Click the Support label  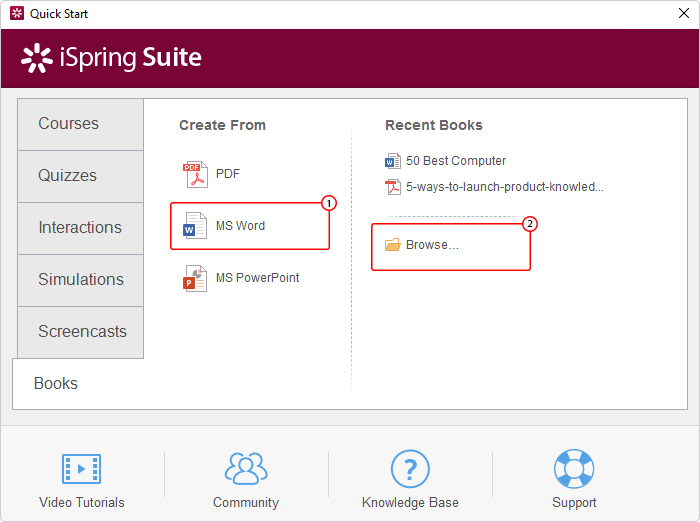point(574,503)
